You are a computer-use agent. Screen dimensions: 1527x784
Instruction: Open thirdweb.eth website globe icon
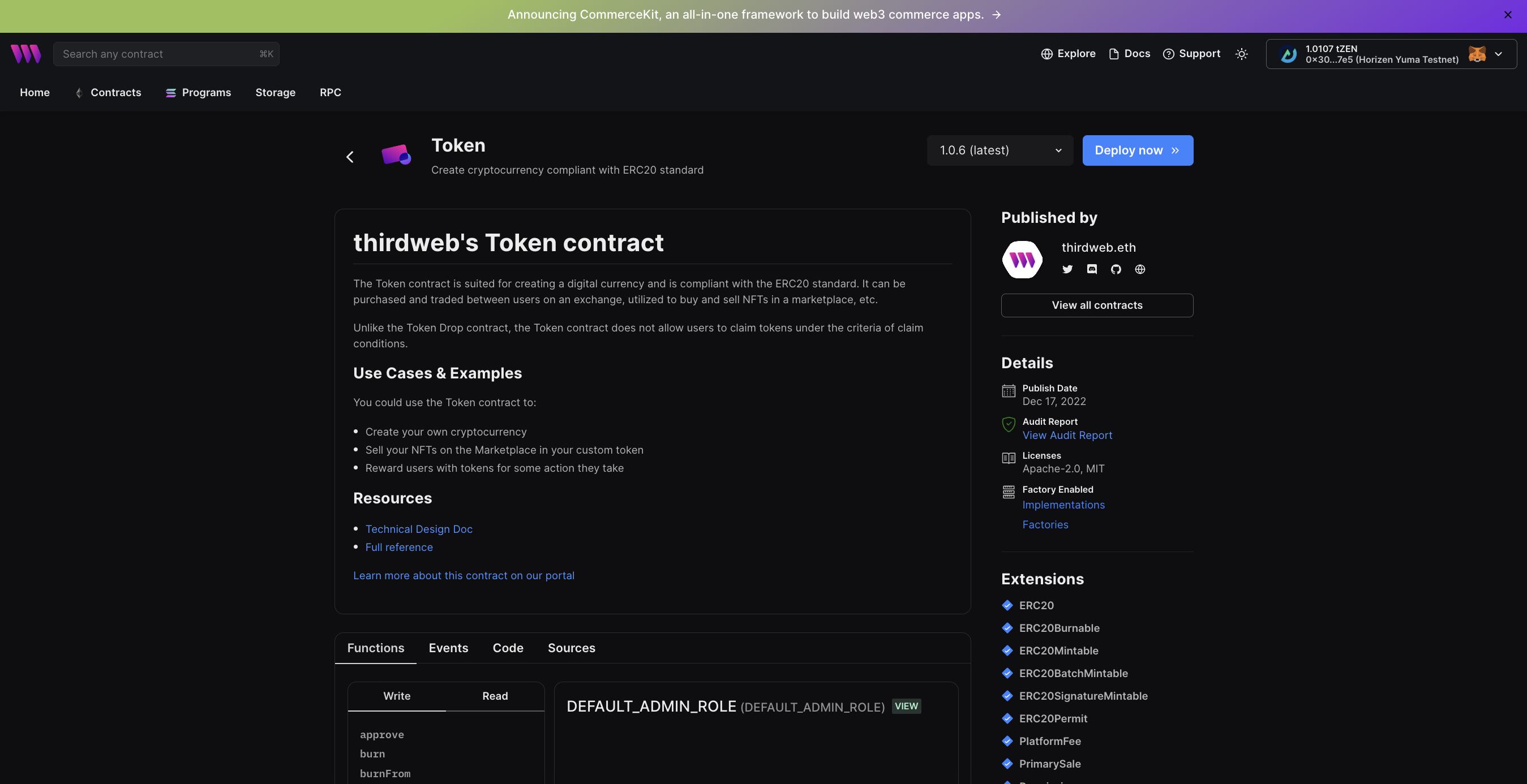[x=1140, y=270]
